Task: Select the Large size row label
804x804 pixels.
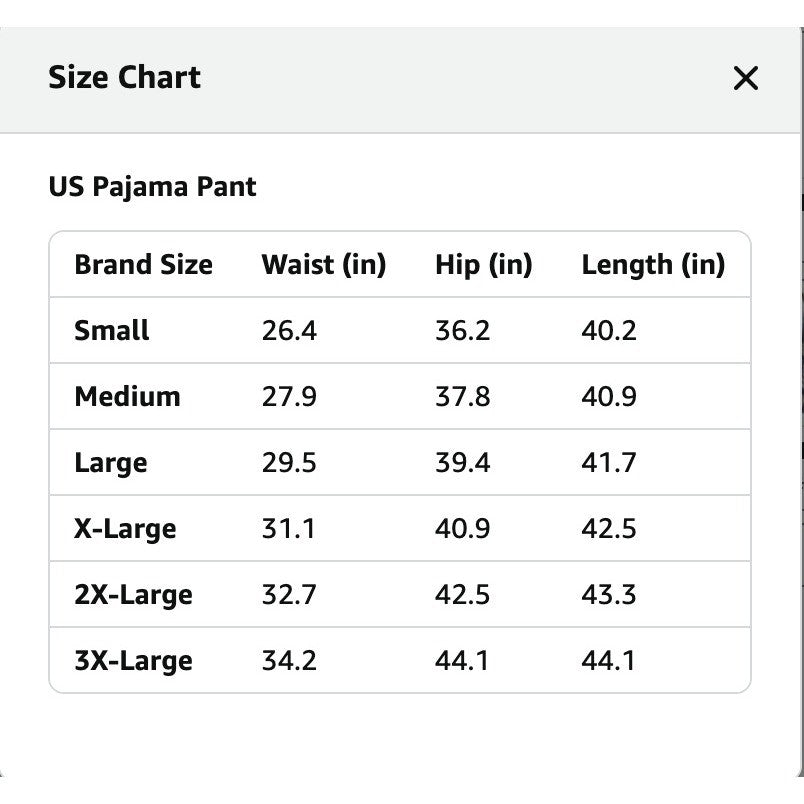Action: click(x=111, y=464)
